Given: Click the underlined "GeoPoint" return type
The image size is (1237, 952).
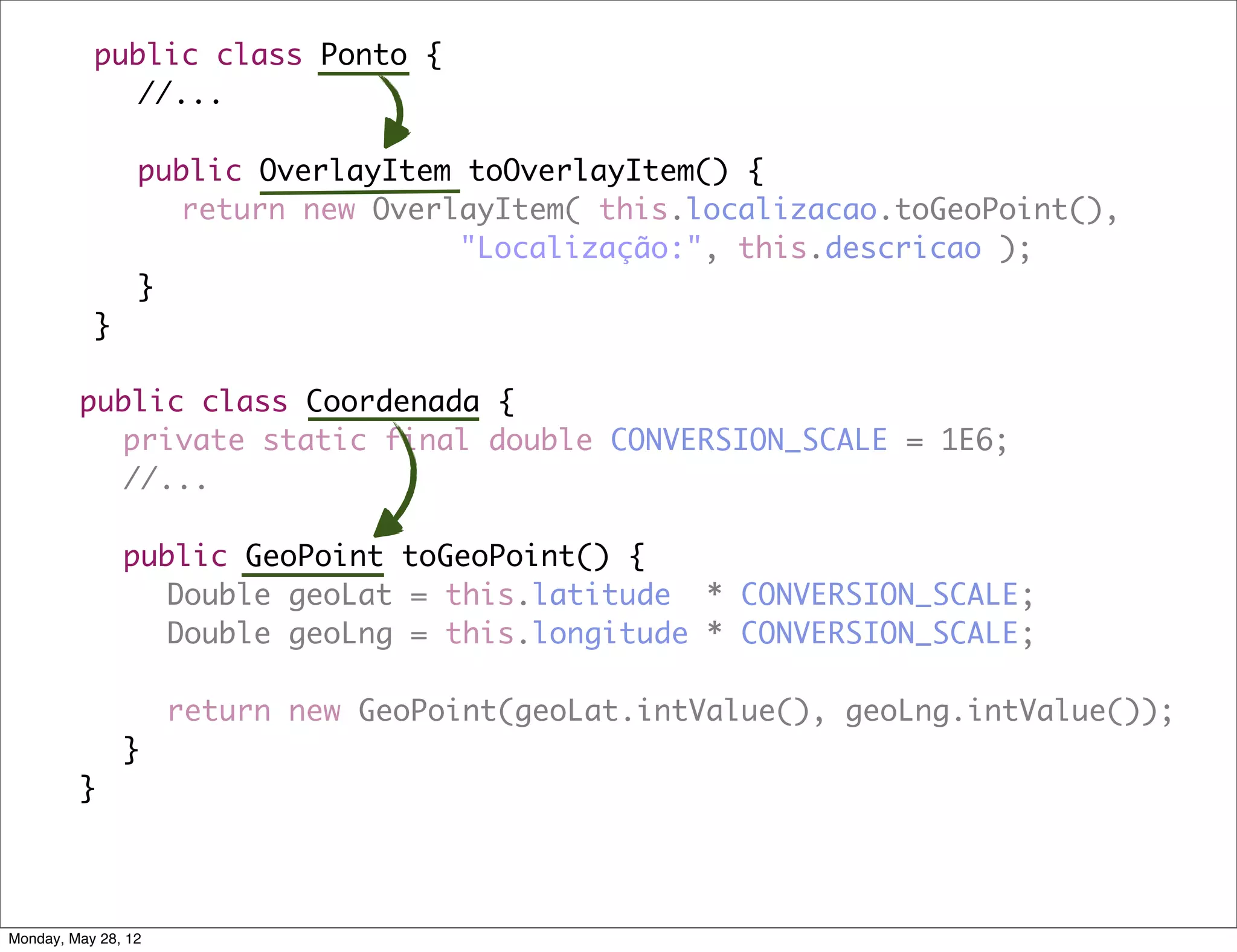Looking at the screenshot, I should 314,556.
